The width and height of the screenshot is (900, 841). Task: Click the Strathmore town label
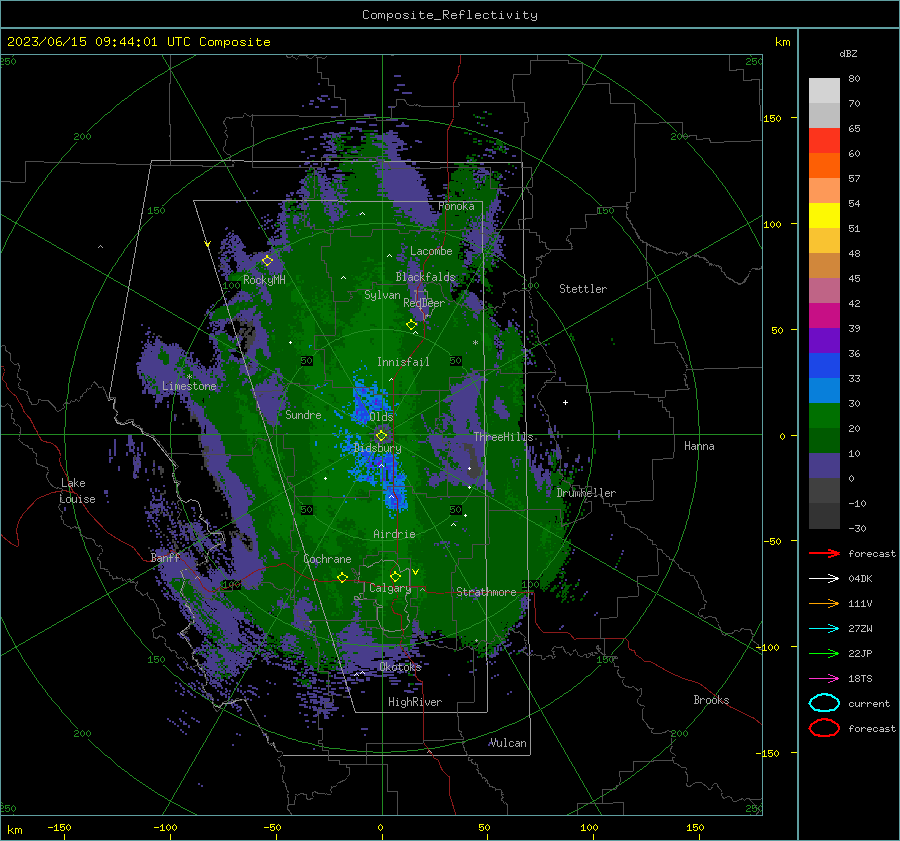coord(486,592)
